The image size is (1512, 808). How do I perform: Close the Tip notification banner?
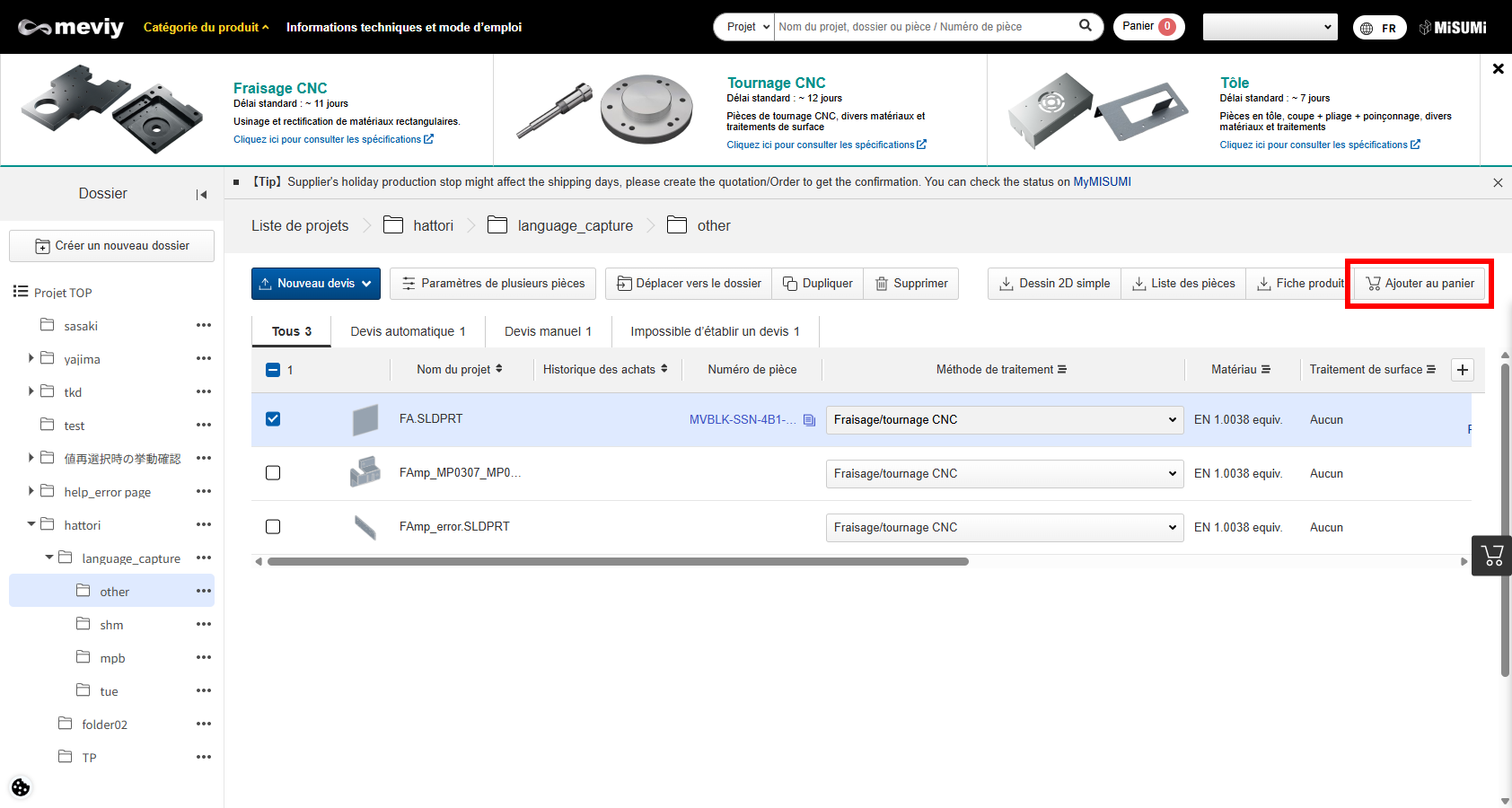[x=1498, y=182]
